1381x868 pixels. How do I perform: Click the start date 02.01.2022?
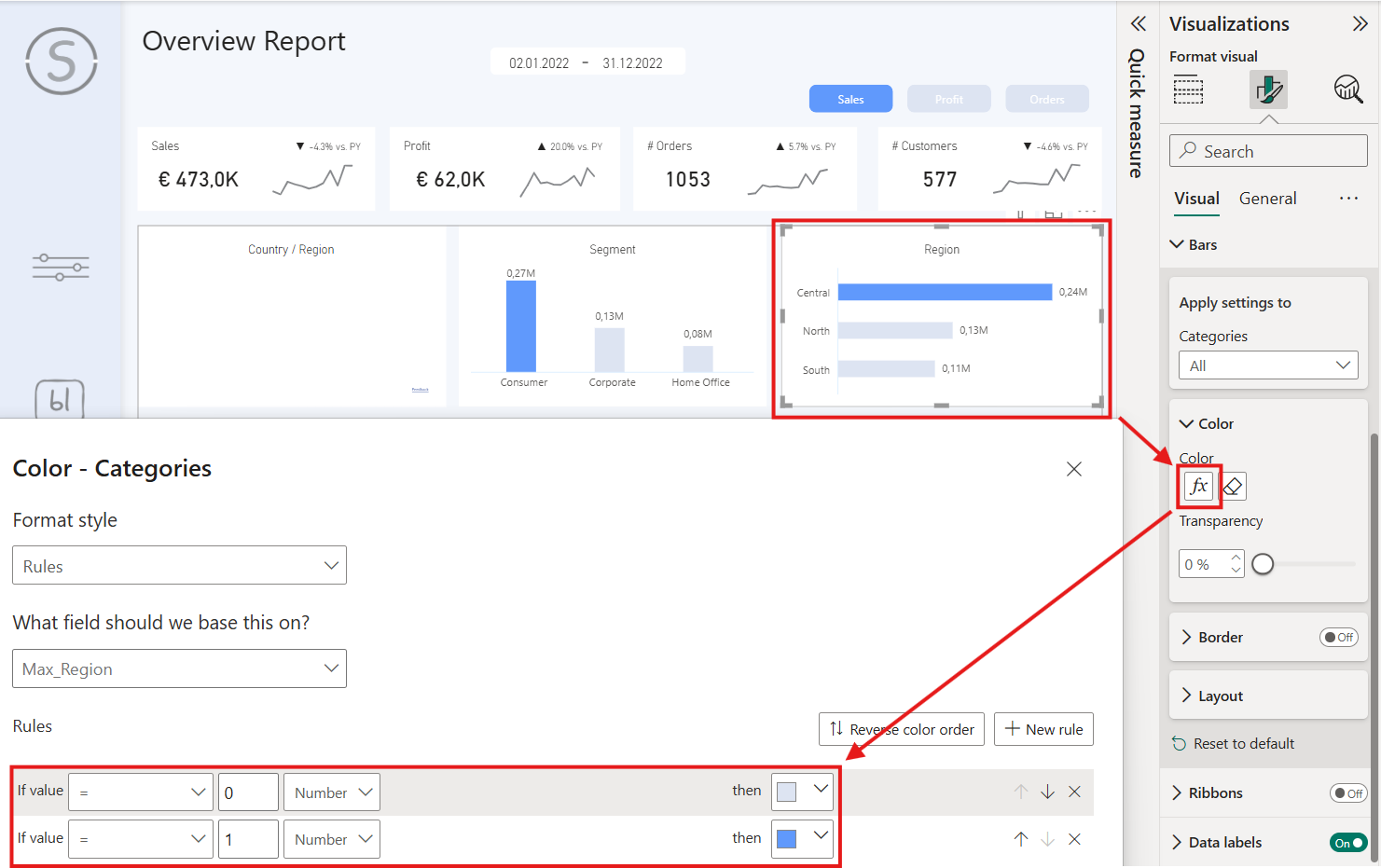539,63
